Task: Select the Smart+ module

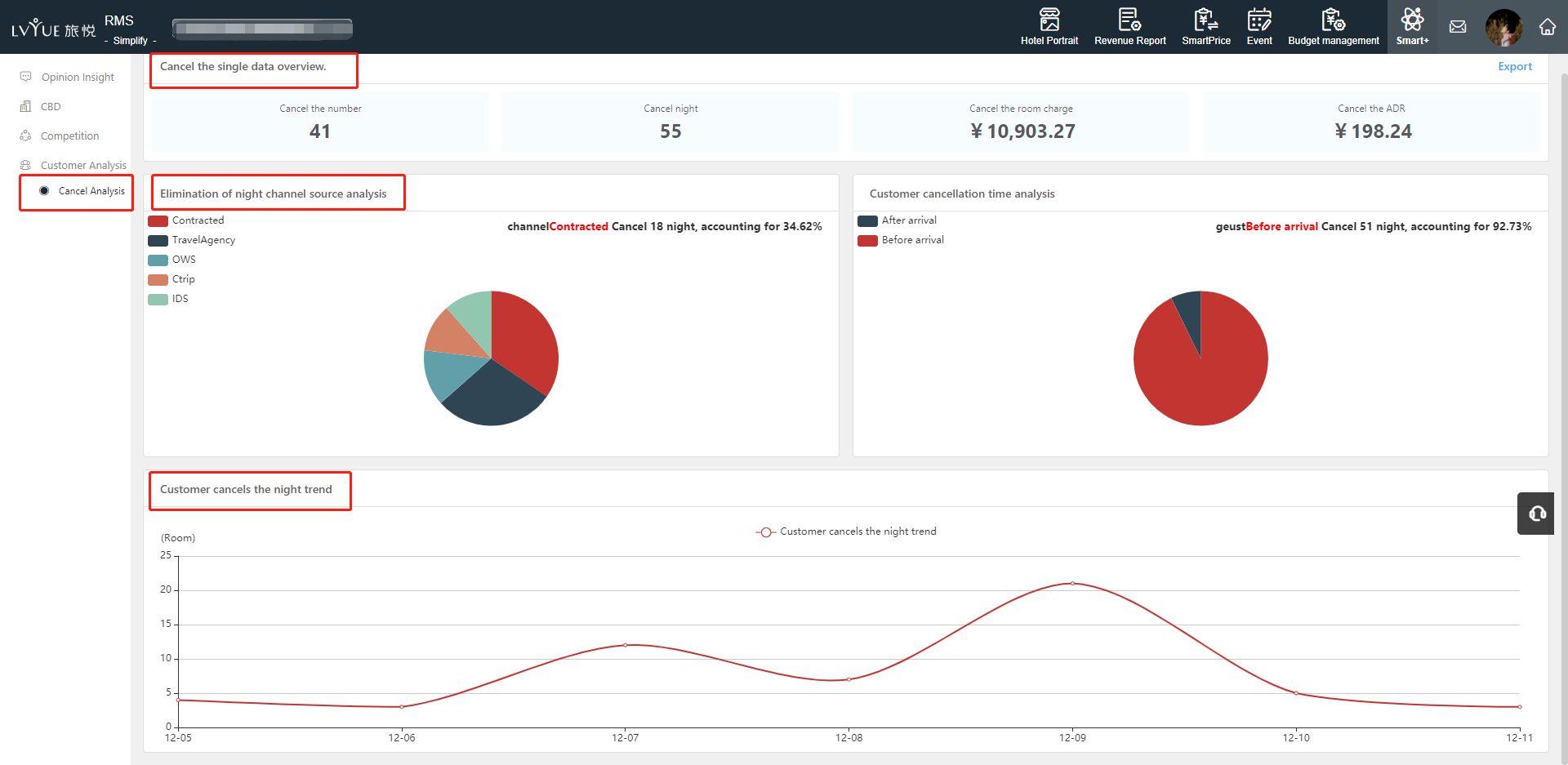Action: tap(1412, 27)
